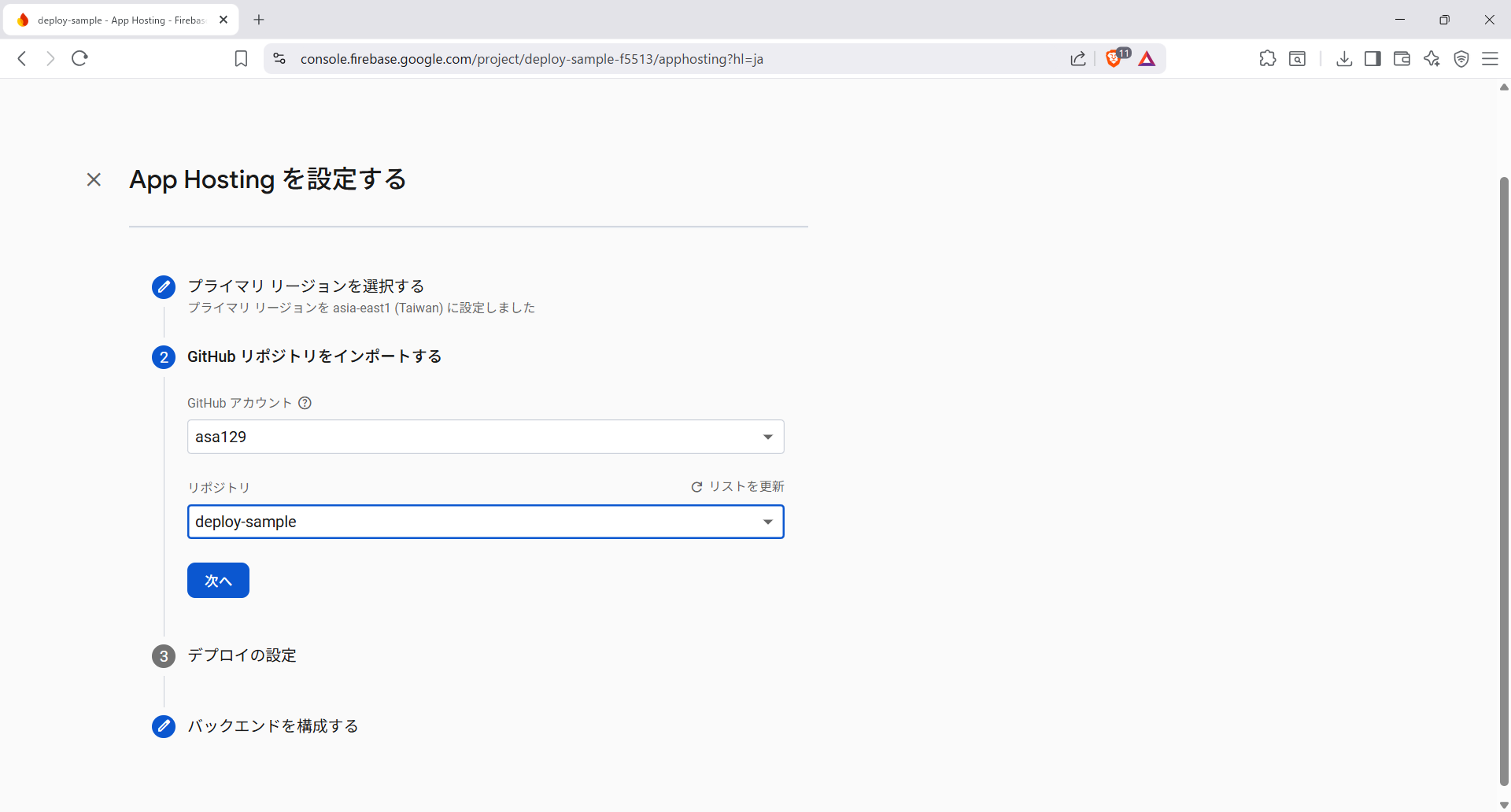Screen dimensions: 1511x812
Task: Open the Brave Wallet icon
Action: (1402, 59)
